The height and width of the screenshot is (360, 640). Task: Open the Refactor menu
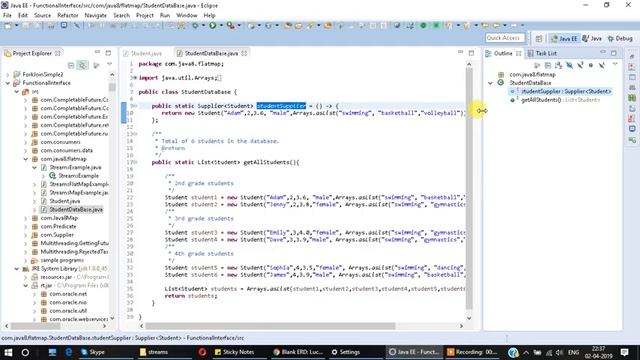68,16
